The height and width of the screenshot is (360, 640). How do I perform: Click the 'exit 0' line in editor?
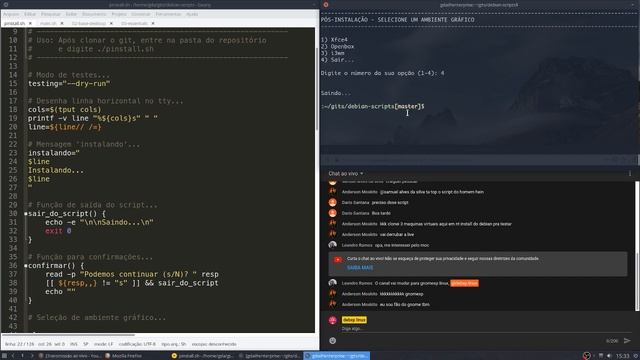click(x=58, y=231)
